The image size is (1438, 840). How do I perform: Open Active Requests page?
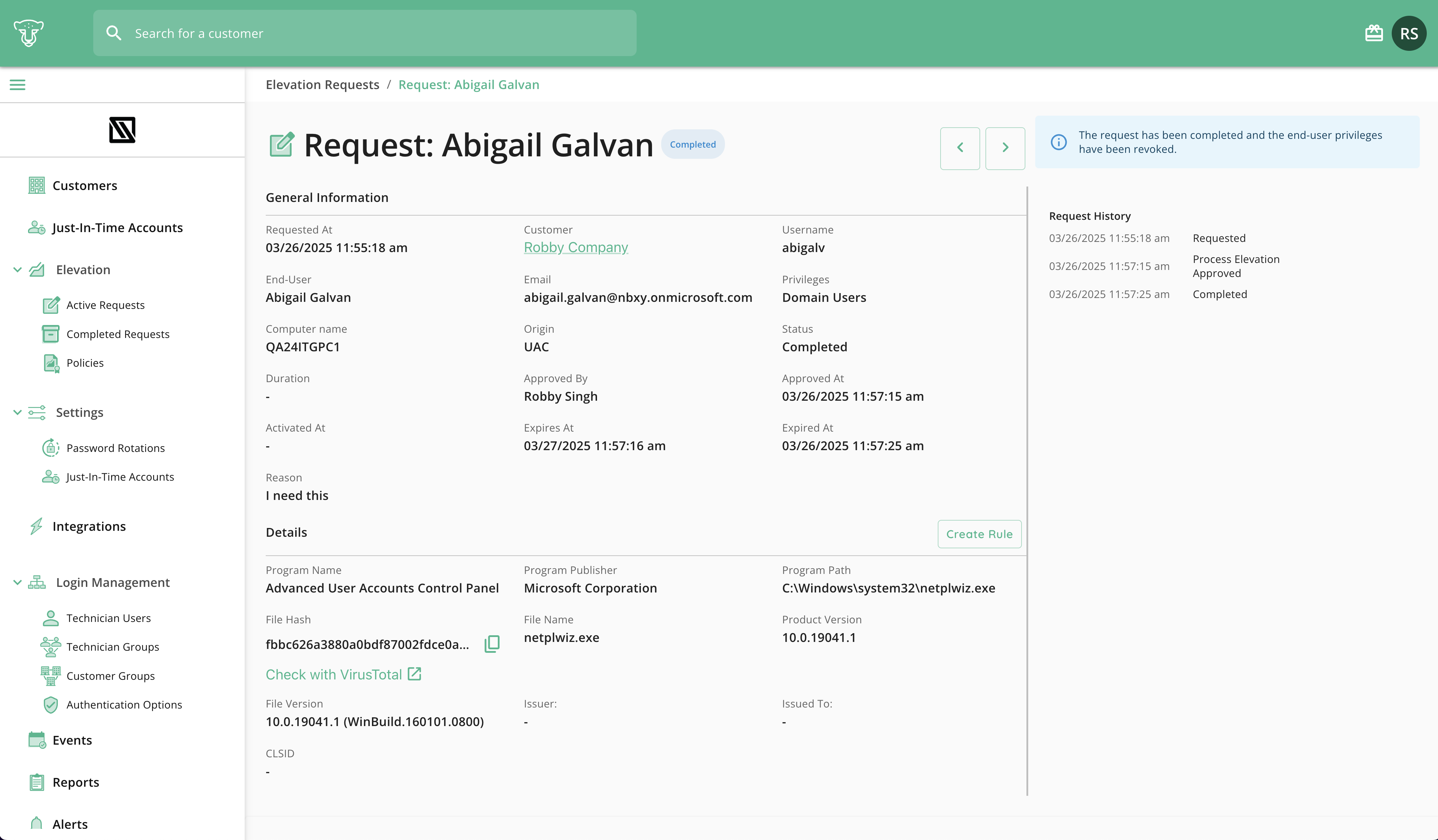106,305
